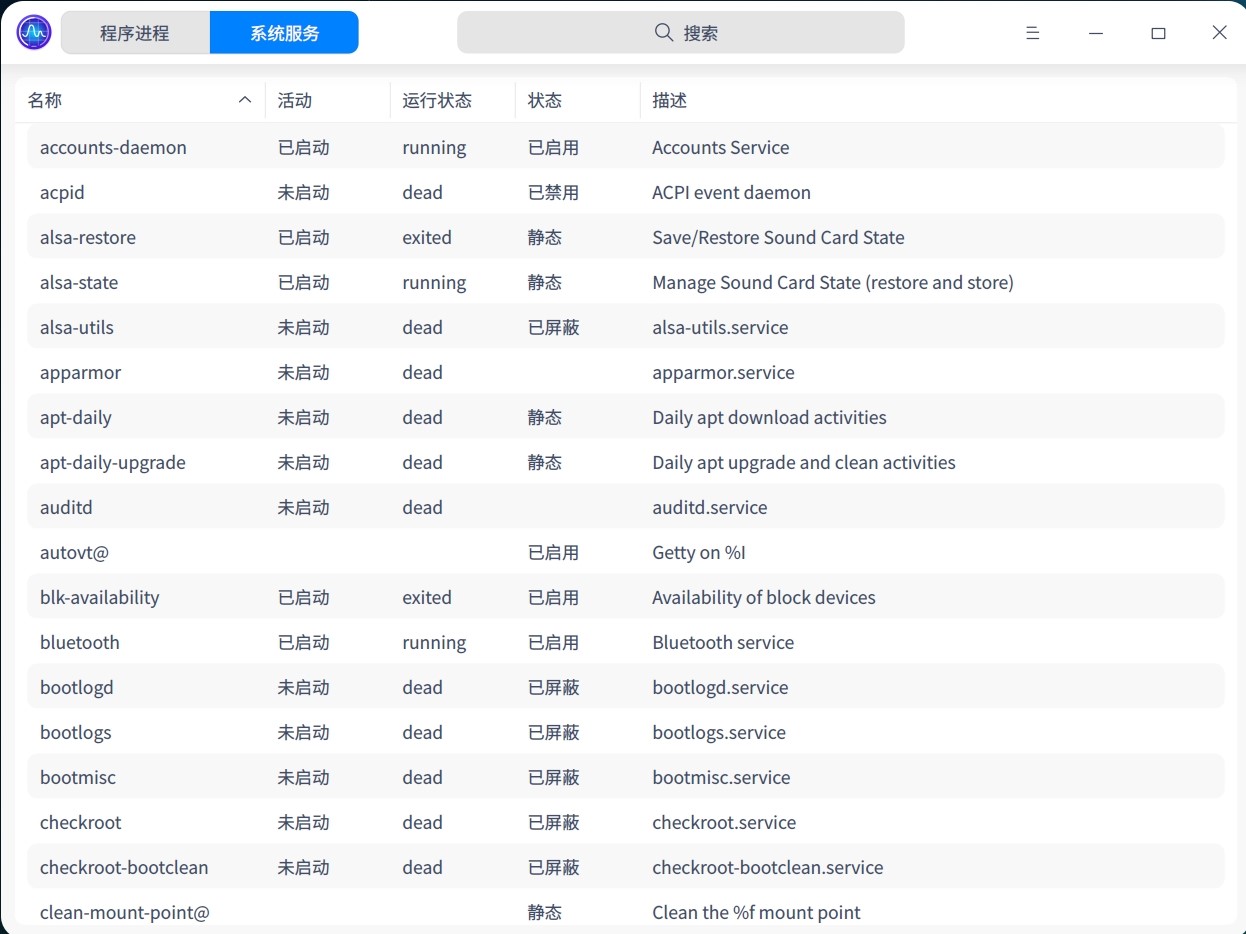The width and height of the screenshot is (1246, 934).
Task: Switch to the 程序进程 tab
Action: pyautogui.click(x=135, y=32)
